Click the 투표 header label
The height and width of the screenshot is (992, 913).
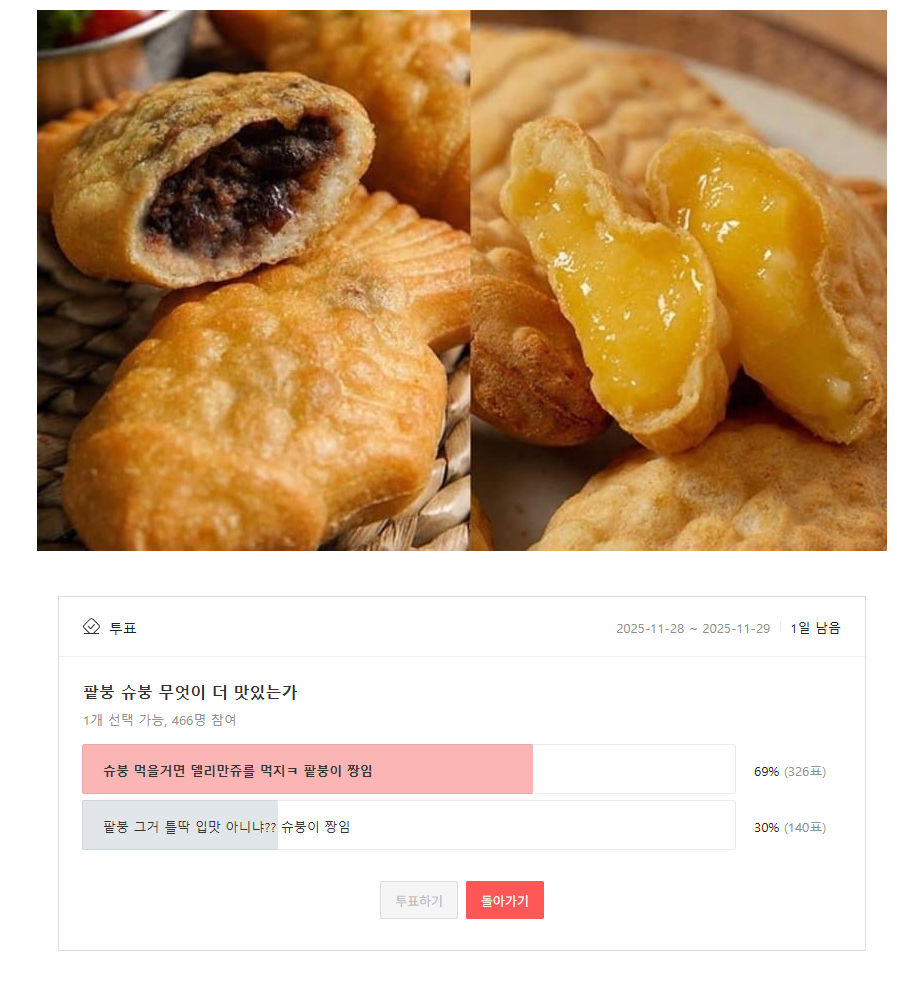point(122,627)
